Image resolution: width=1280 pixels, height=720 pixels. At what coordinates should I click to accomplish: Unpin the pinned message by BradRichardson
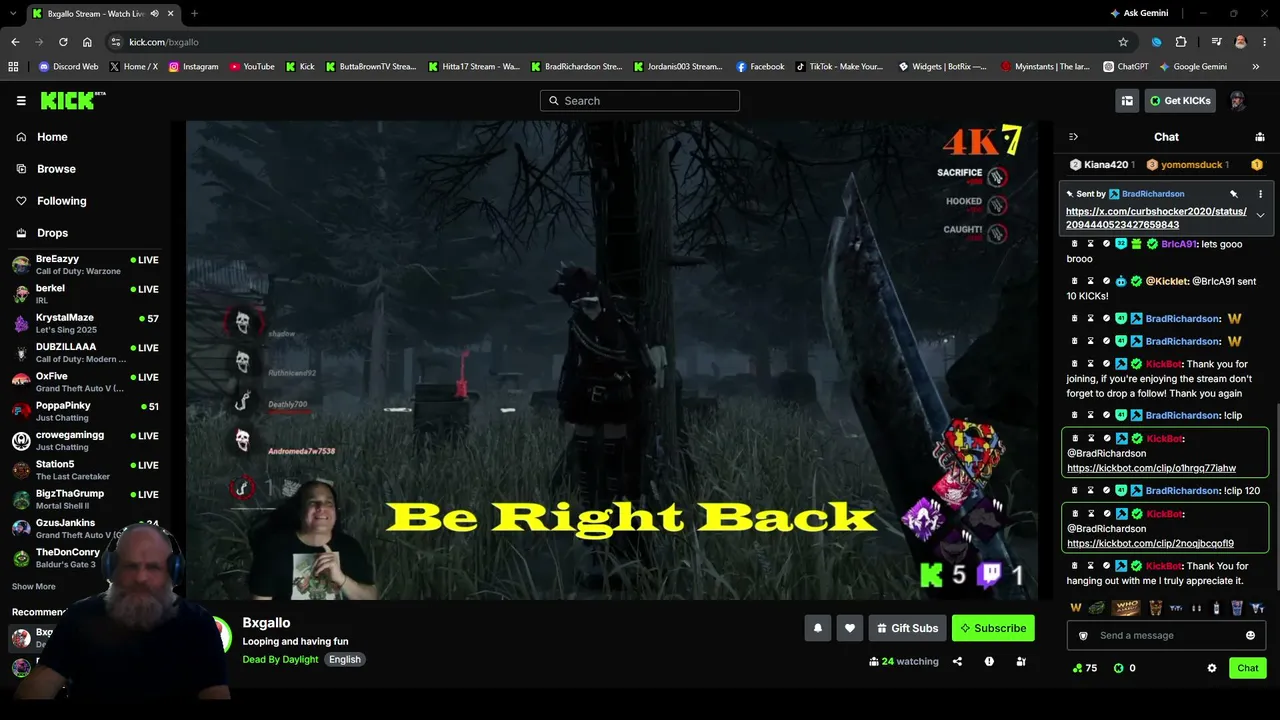point(1234,194)
